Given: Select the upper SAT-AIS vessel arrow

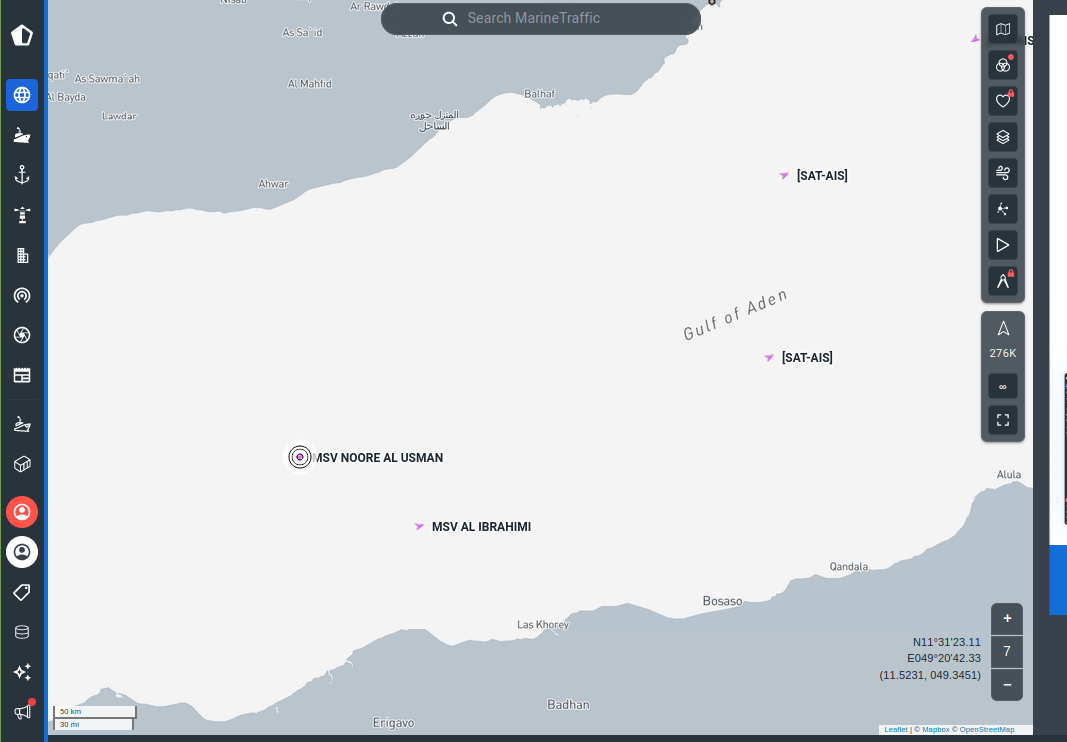Looking at the screenshot, I should 784,176.
